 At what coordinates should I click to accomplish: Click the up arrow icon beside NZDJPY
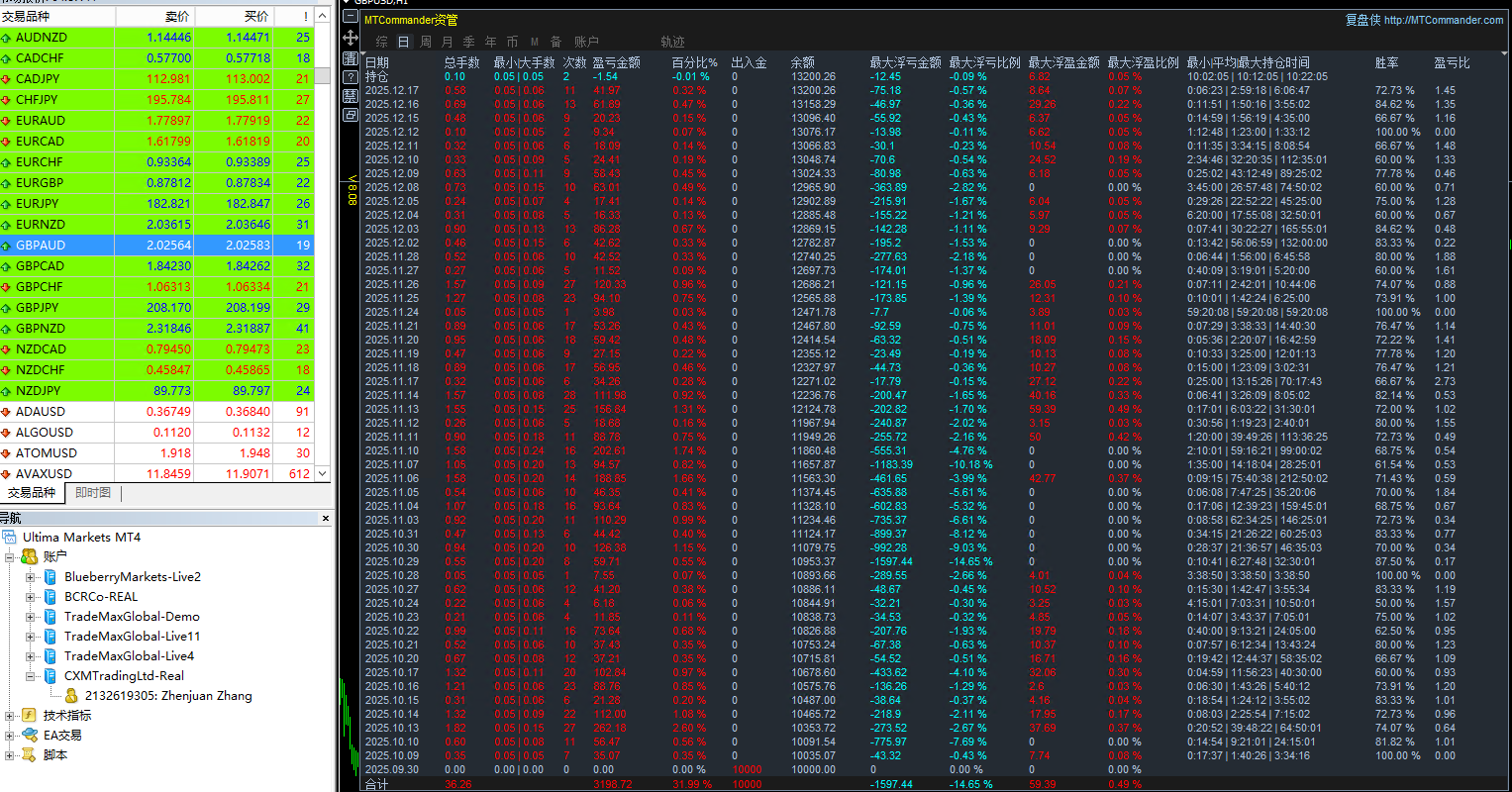point(7,391)
